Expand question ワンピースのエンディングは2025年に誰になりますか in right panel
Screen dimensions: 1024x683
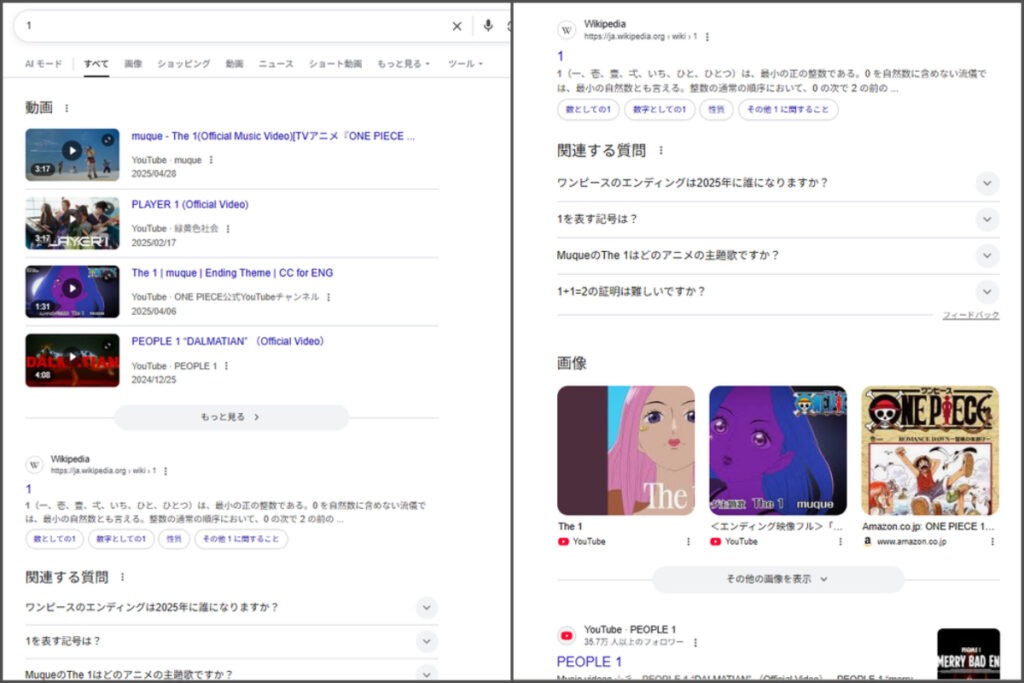tap(987, 183)
